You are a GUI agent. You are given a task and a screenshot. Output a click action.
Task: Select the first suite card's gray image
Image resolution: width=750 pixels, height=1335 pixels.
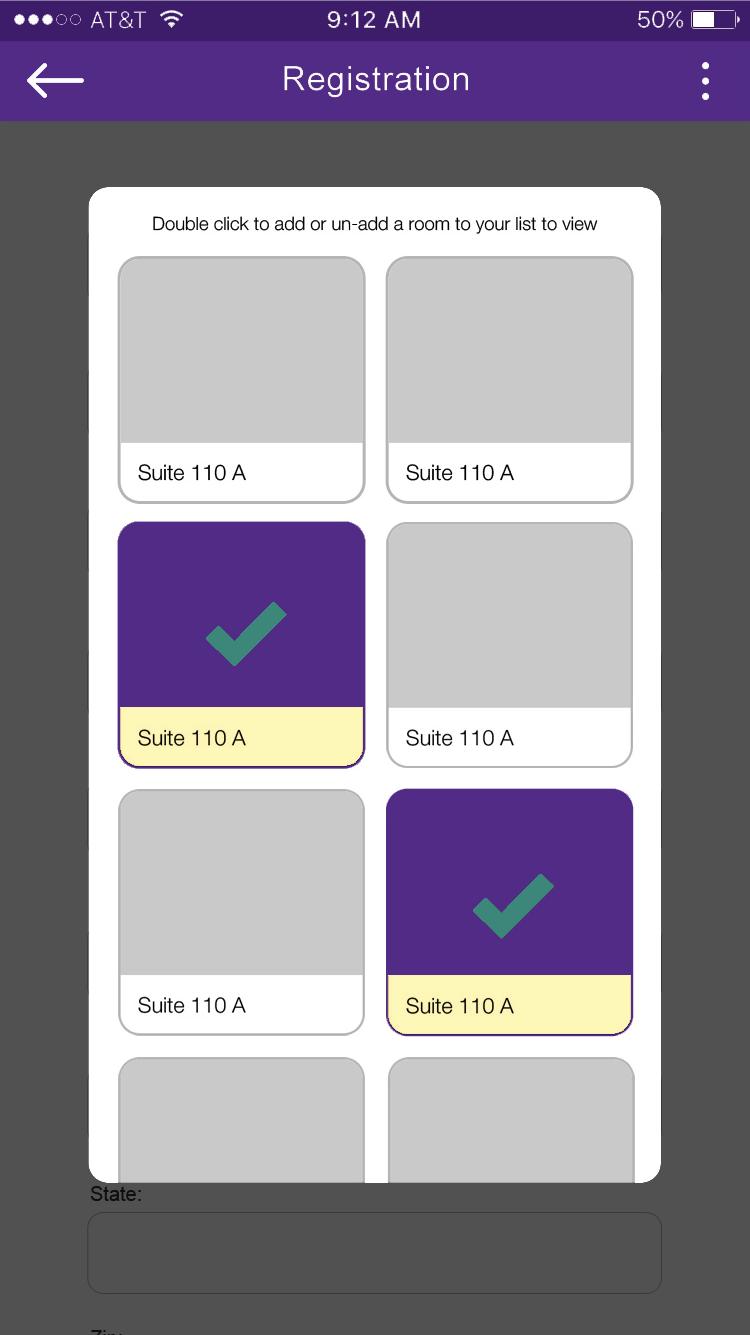point(241,350)
